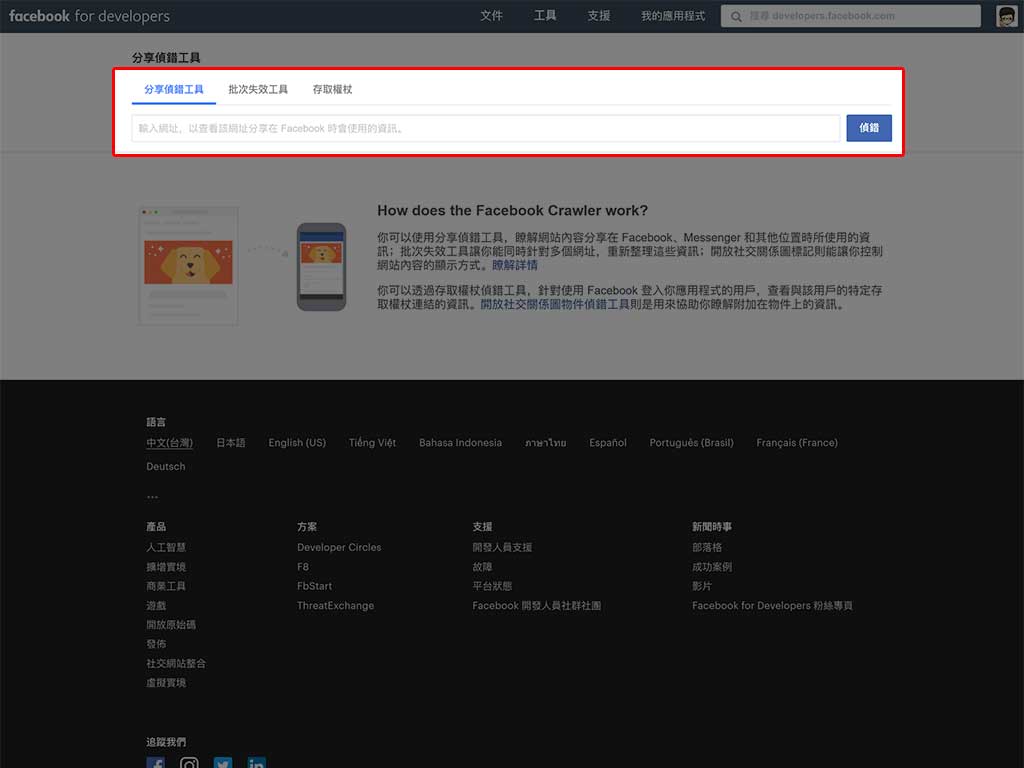Click the dog illustration webpage thumbnail
Viewport: 1024px width, 768px height.
tap(188, 266)
